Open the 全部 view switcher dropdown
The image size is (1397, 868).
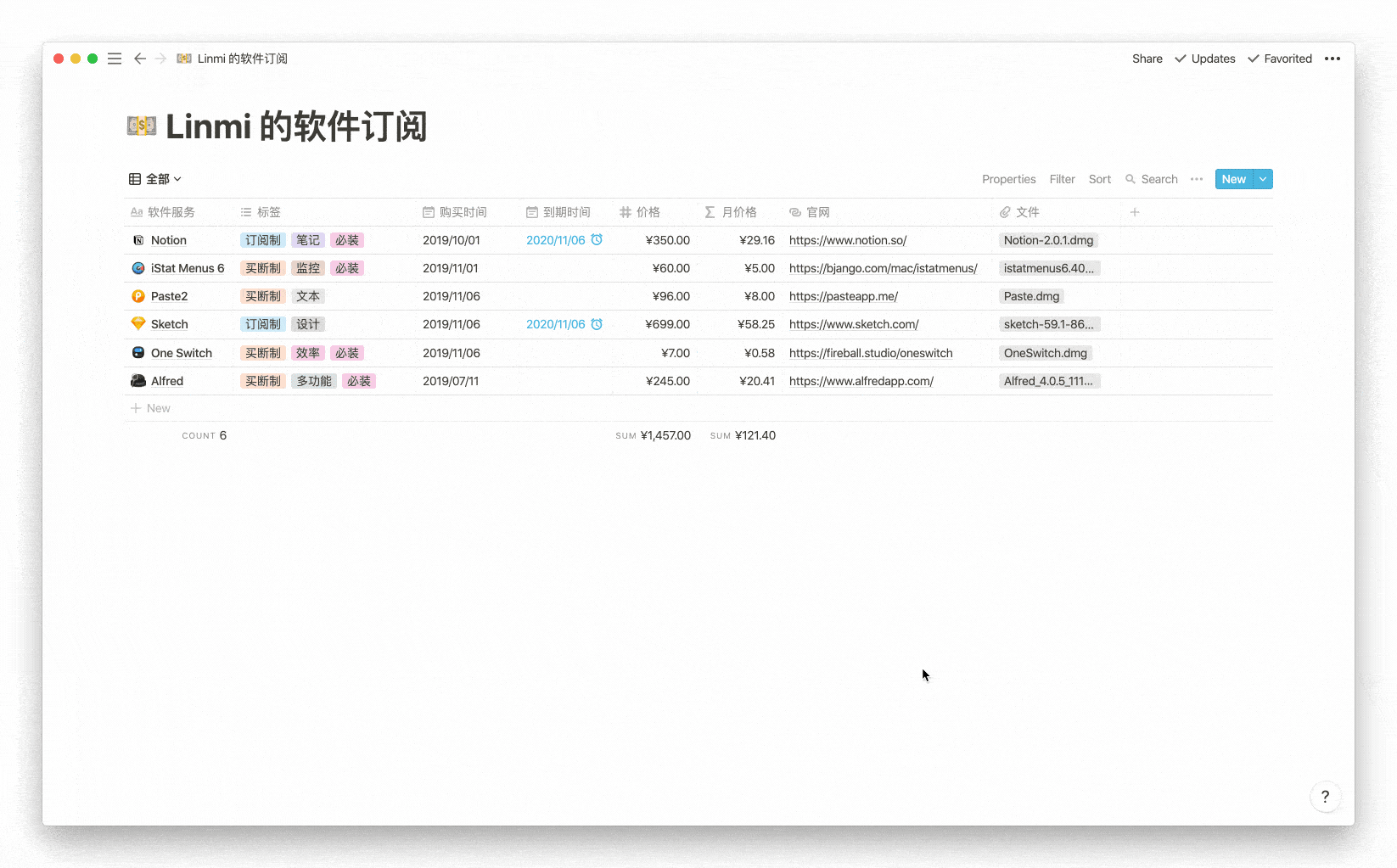pos(155,179)
